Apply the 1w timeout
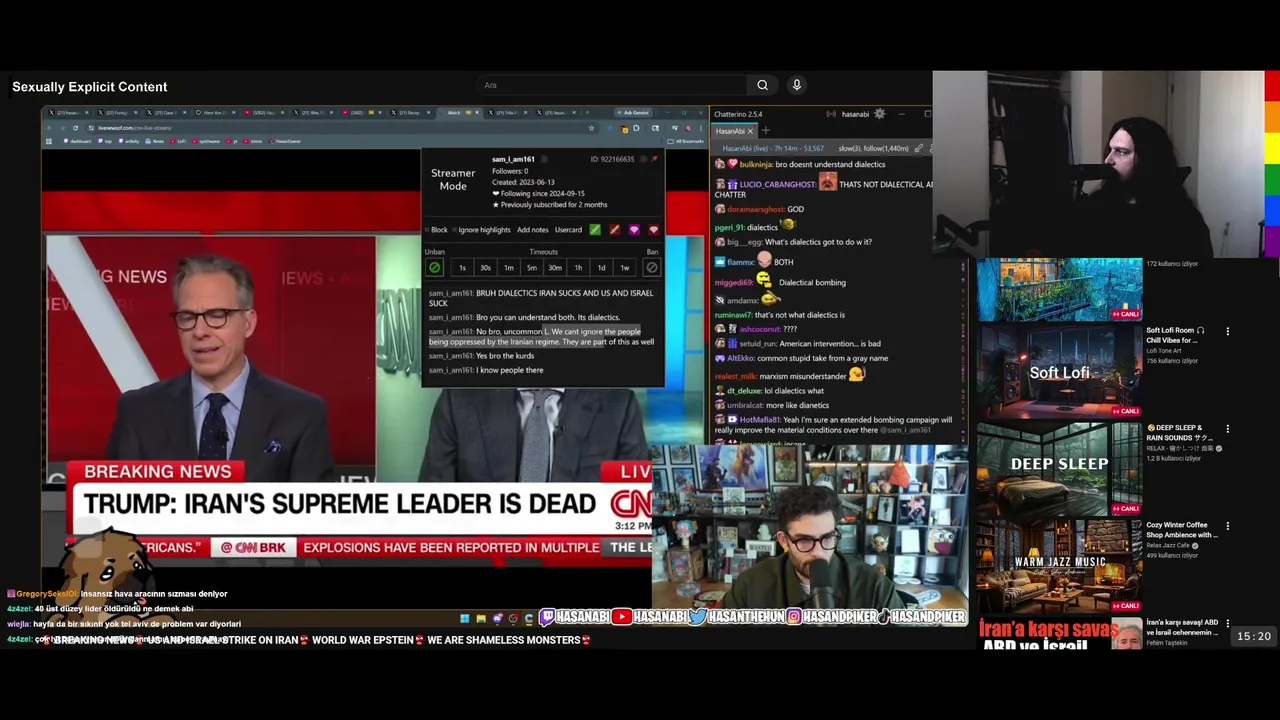 click(x=624, y=268)
